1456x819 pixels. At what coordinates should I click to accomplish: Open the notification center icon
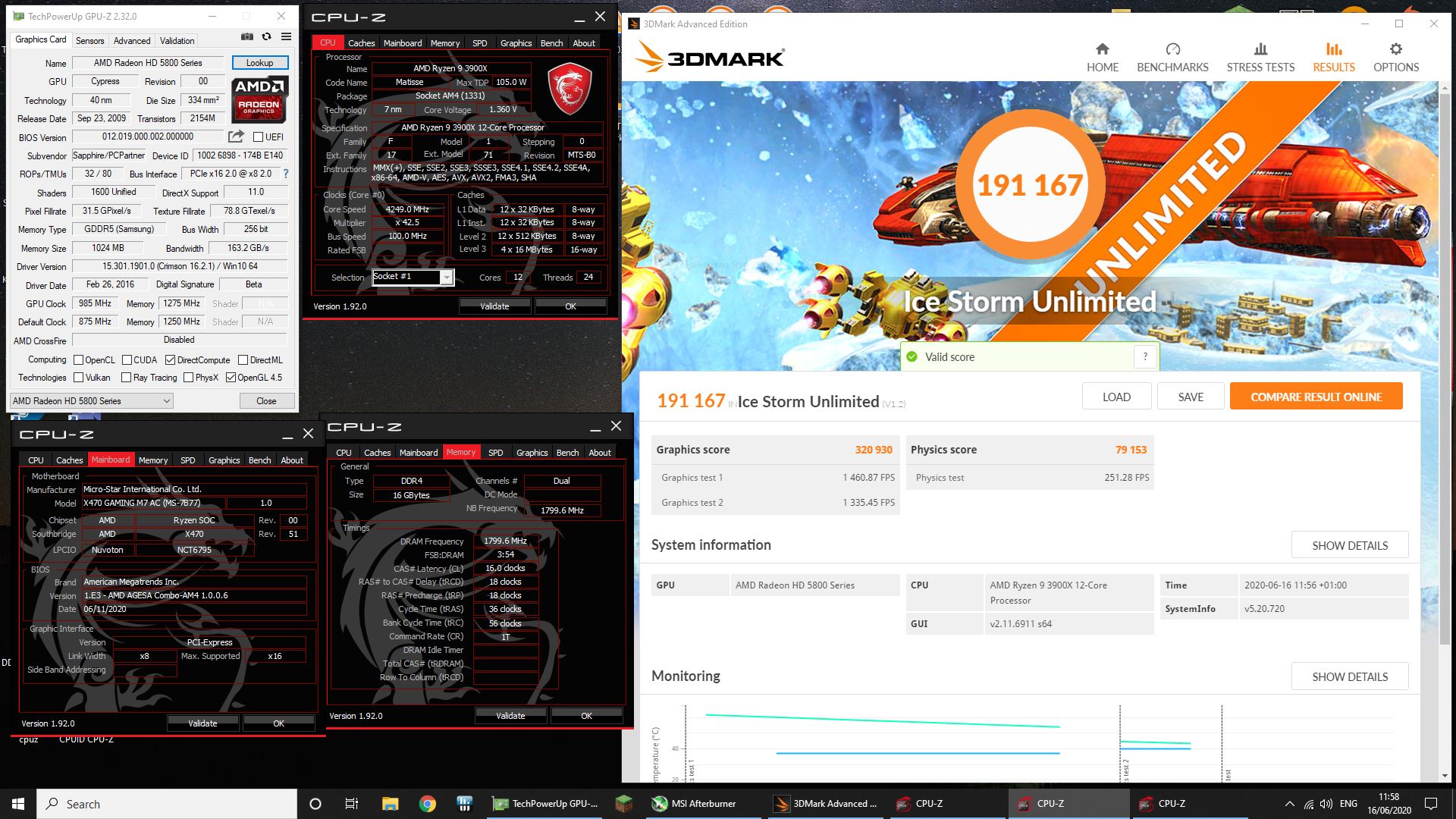1431,804
